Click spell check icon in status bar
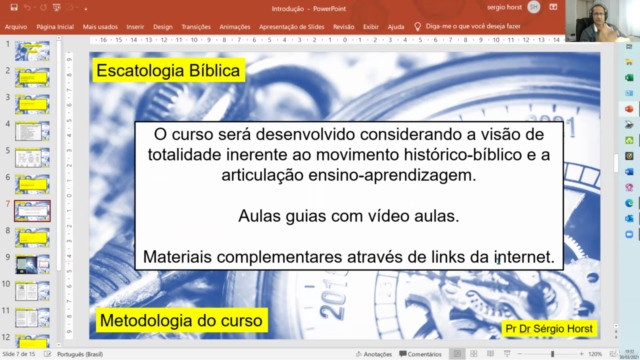 click(x=47, y=354)
